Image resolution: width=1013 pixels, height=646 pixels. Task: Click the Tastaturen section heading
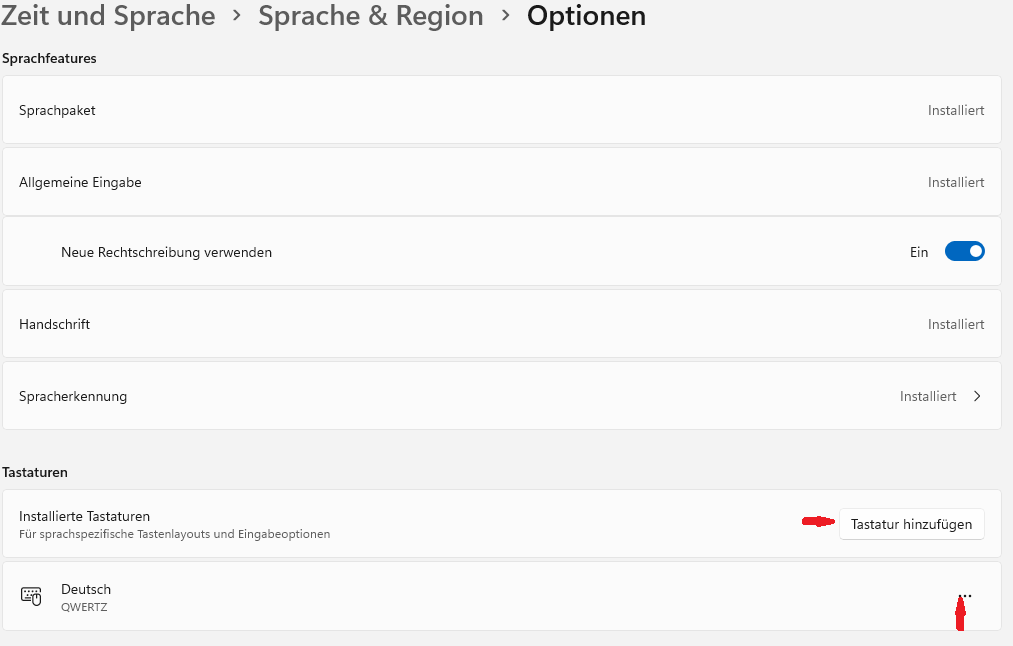click(35, 472)
